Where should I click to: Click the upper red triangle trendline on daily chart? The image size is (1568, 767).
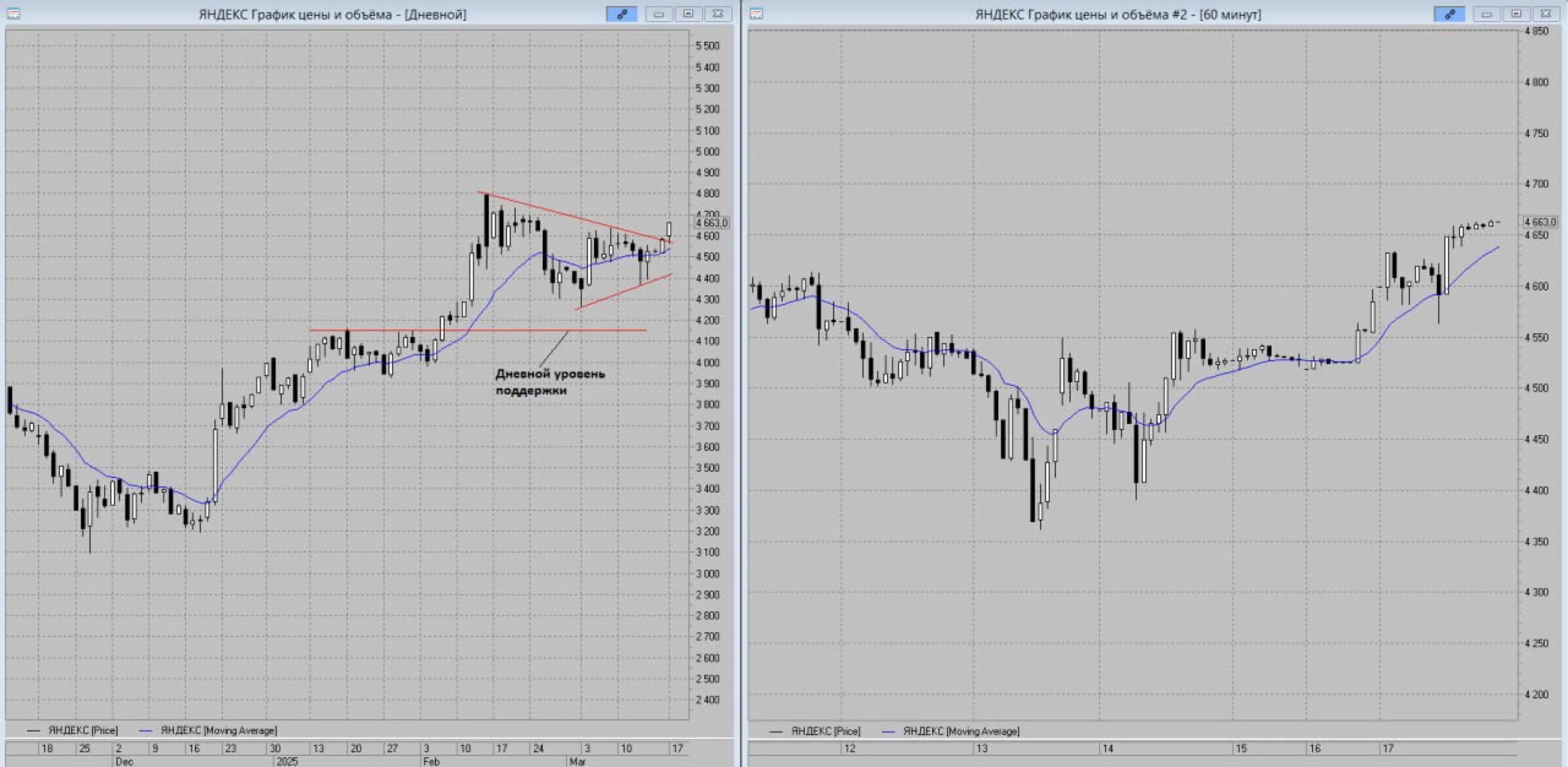576,217
